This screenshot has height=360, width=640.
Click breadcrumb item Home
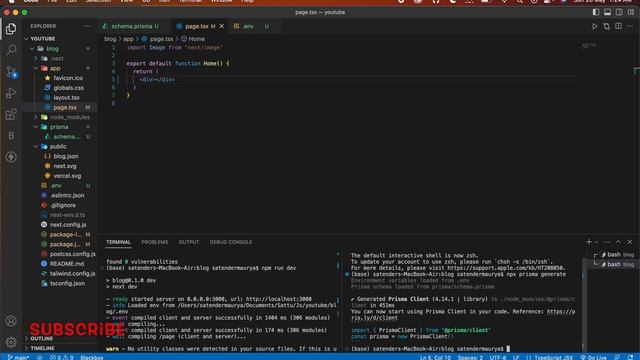point(196,39)
